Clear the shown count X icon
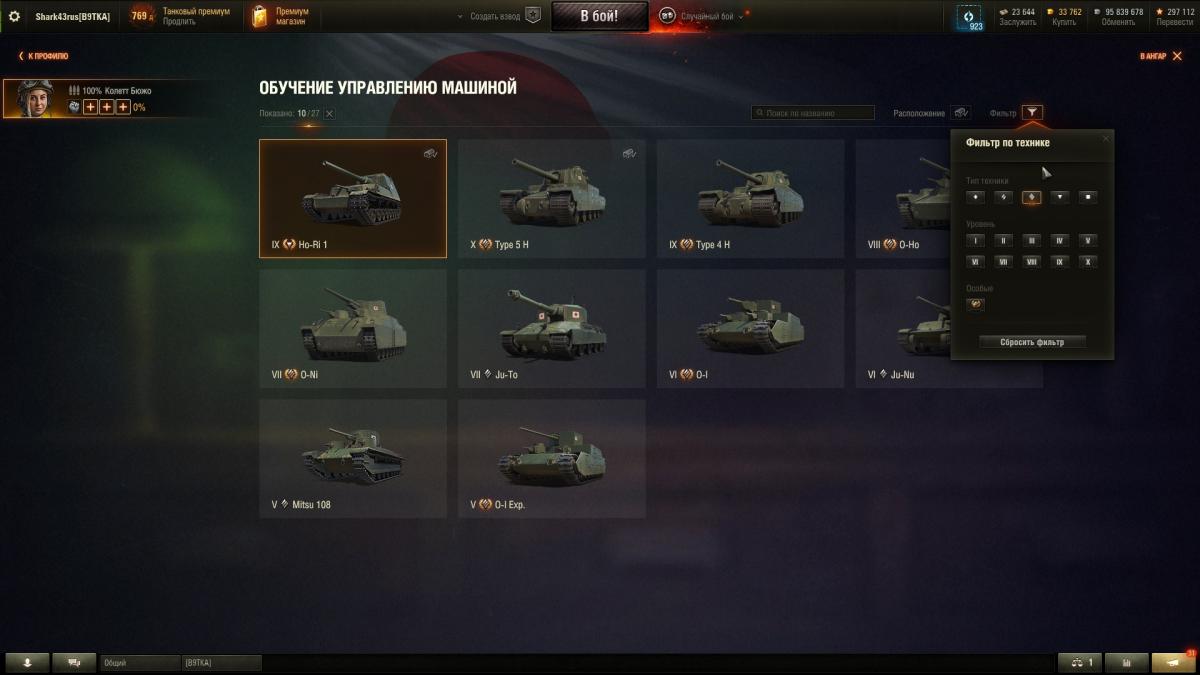 tap(329, 114)
